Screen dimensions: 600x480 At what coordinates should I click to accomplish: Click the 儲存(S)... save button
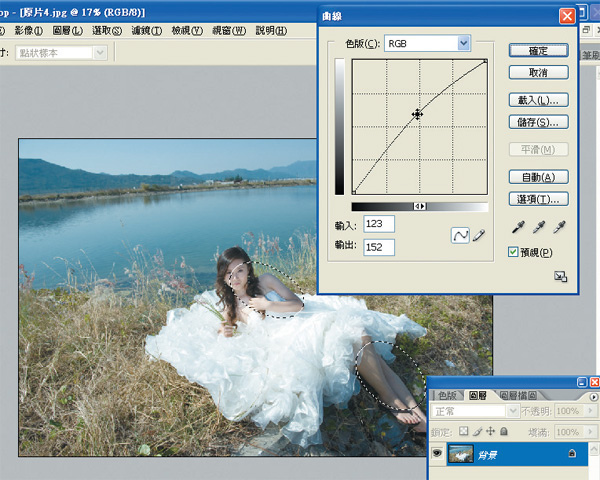point(538,122)
